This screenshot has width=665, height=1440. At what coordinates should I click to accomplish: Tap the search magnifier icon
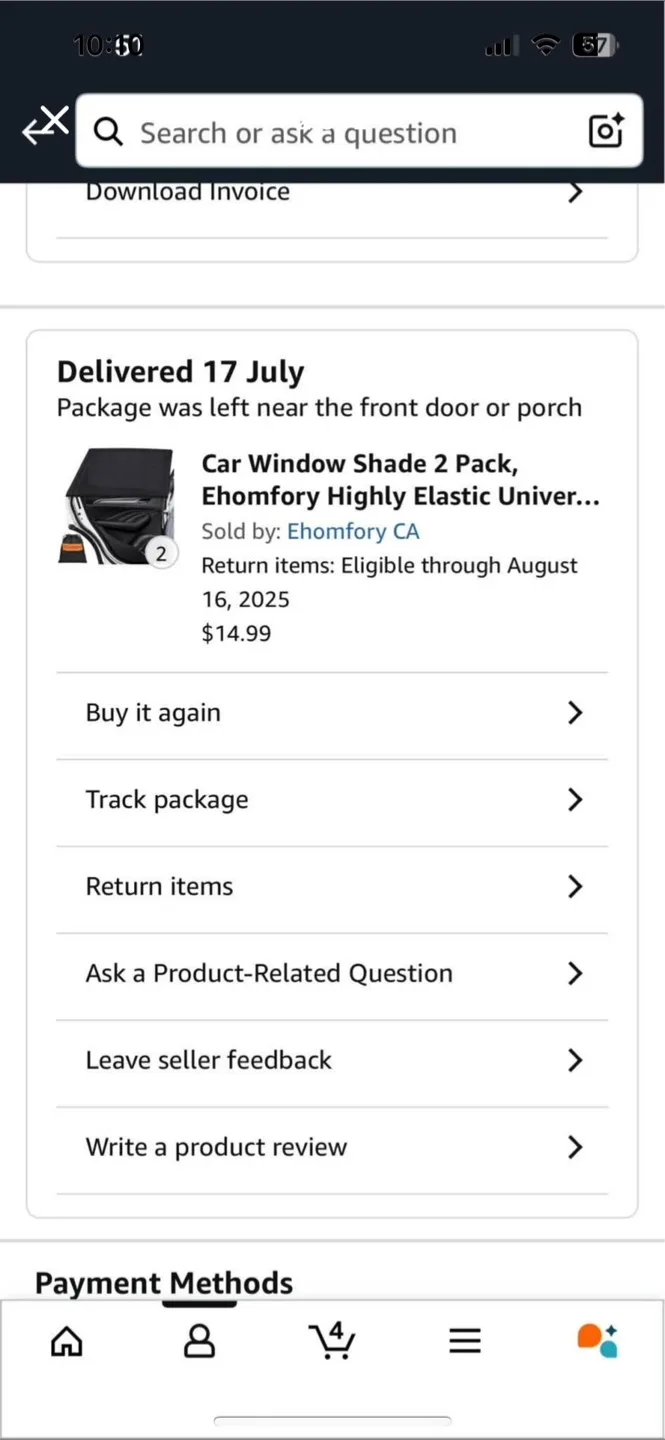(108, 132)
